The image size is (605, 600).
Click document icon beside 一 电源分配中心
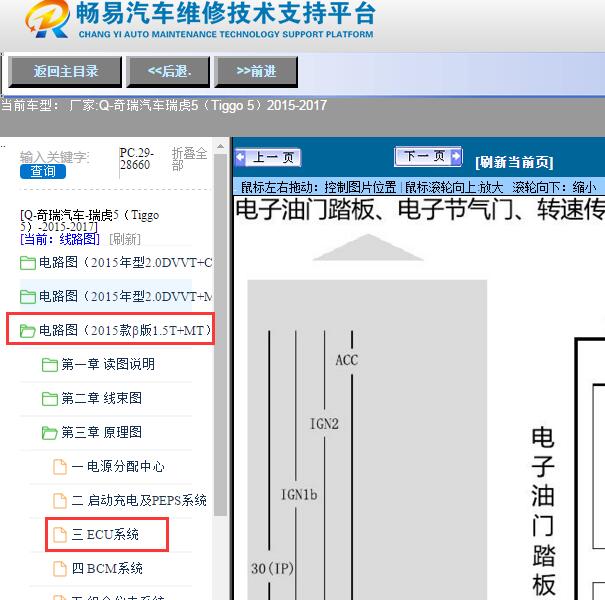coord(60,466)
